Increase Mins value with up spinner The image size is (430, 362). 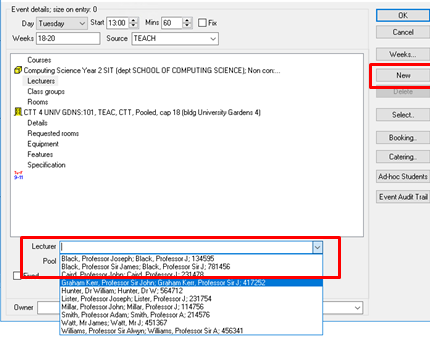click(x=187, y=20)
